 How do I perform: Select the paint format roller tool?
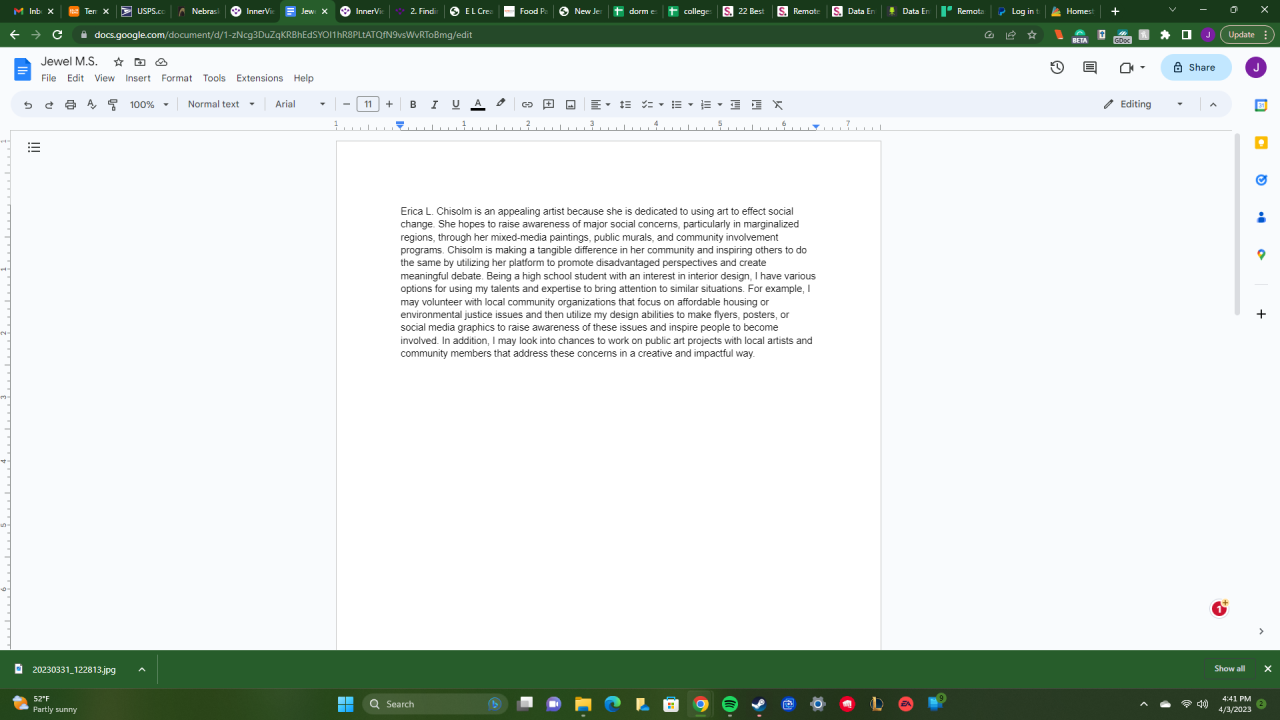113,104
